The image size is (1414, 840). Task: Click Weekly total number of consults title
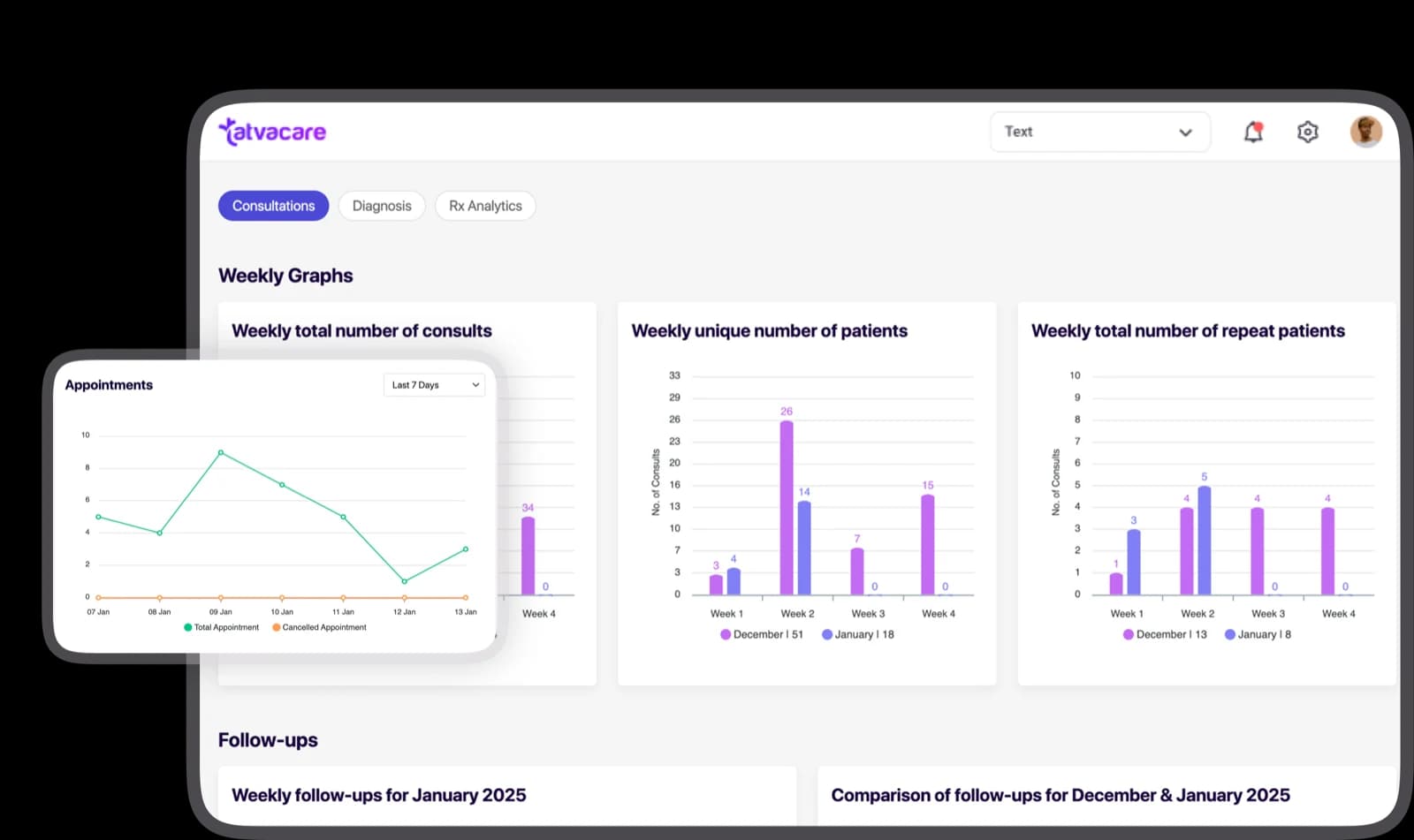coord(361,330)
